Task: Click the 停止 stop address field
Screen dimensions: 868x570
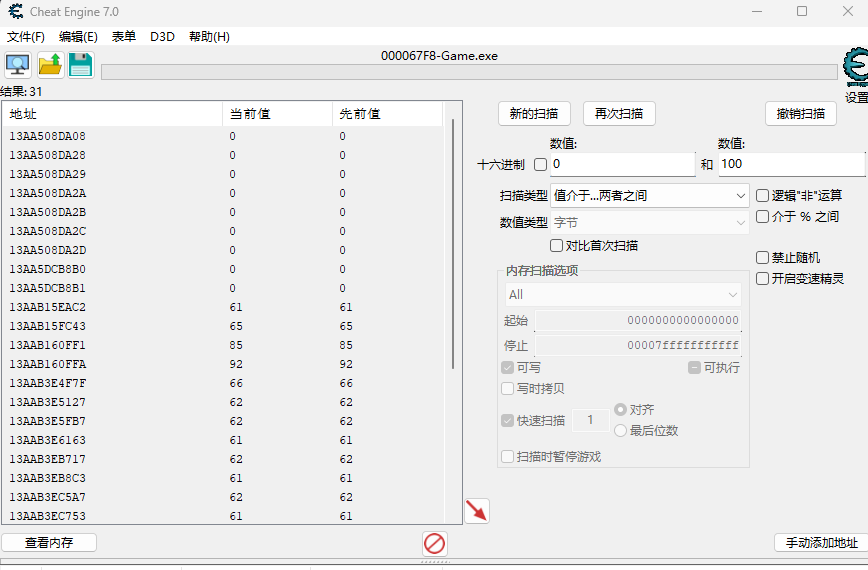Action: pyautogui.click(x=638, y=345)
